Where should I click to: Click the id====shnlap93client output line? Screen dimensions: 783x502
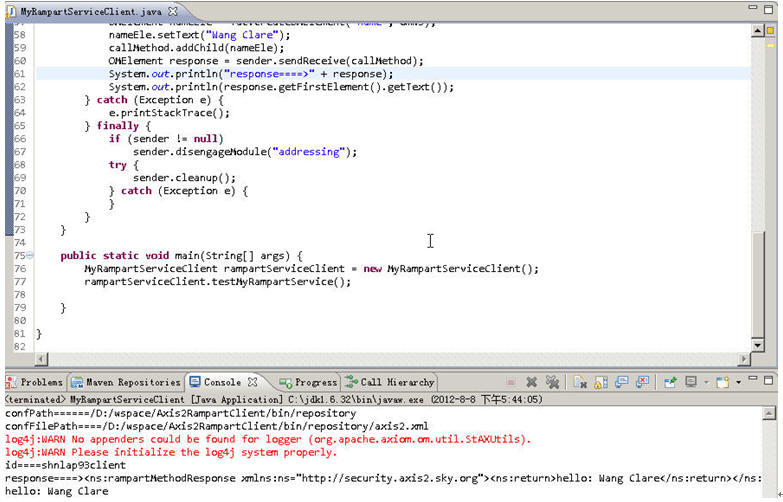[x=65, y=466]
